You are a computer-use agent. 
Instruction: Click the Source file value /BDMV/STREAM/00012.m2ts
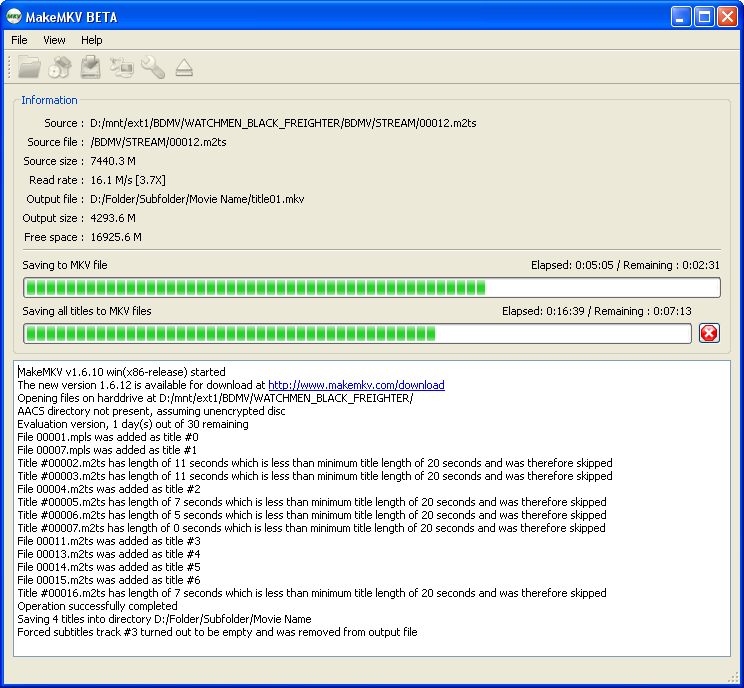158,142
